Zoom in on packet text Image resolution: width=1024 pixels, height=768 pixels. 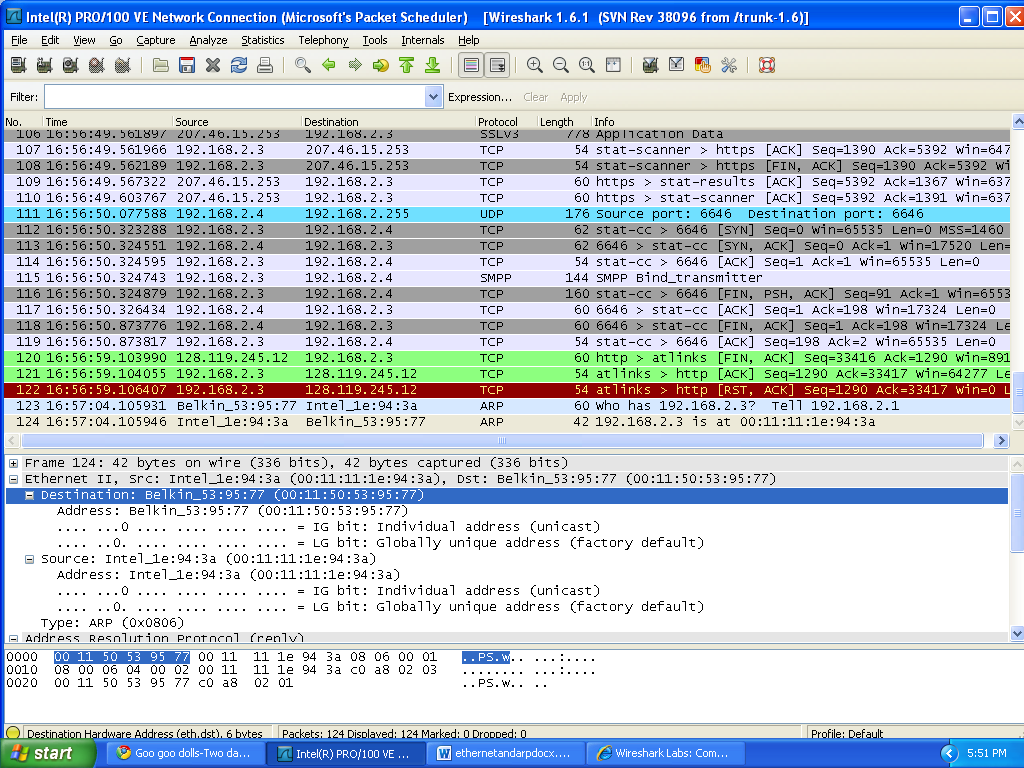coord(535,65)
